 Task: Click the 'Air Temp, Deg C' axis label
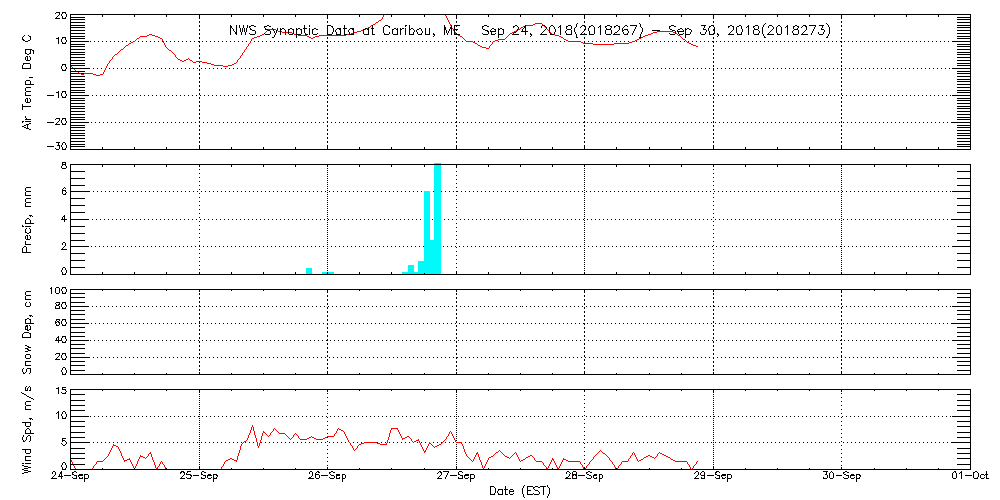click(x=27, y=82)
